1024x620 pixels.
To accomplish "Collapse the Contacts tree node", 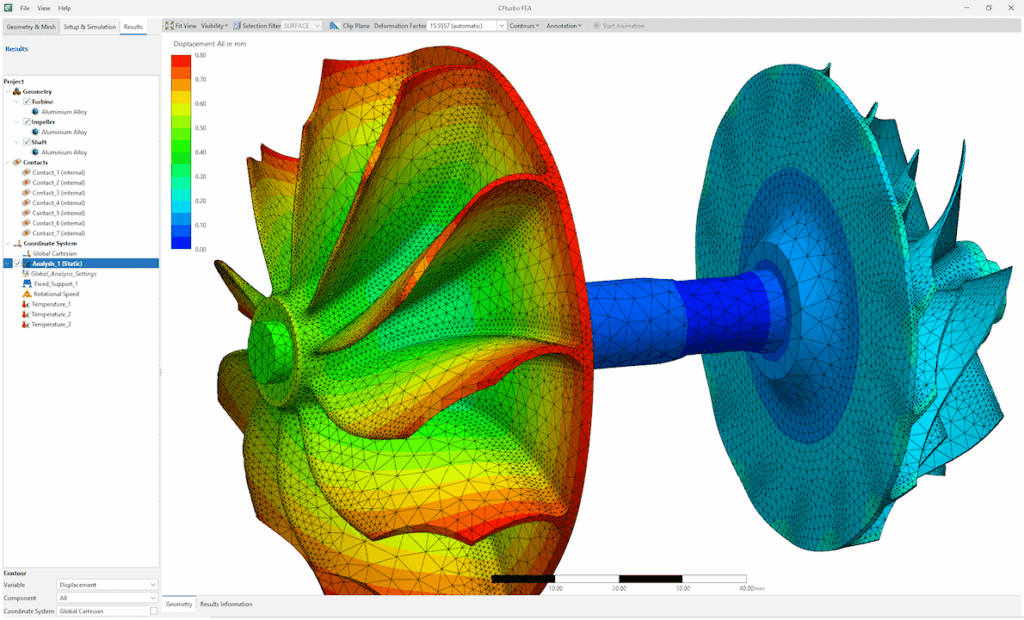I will tap(8, 162).
